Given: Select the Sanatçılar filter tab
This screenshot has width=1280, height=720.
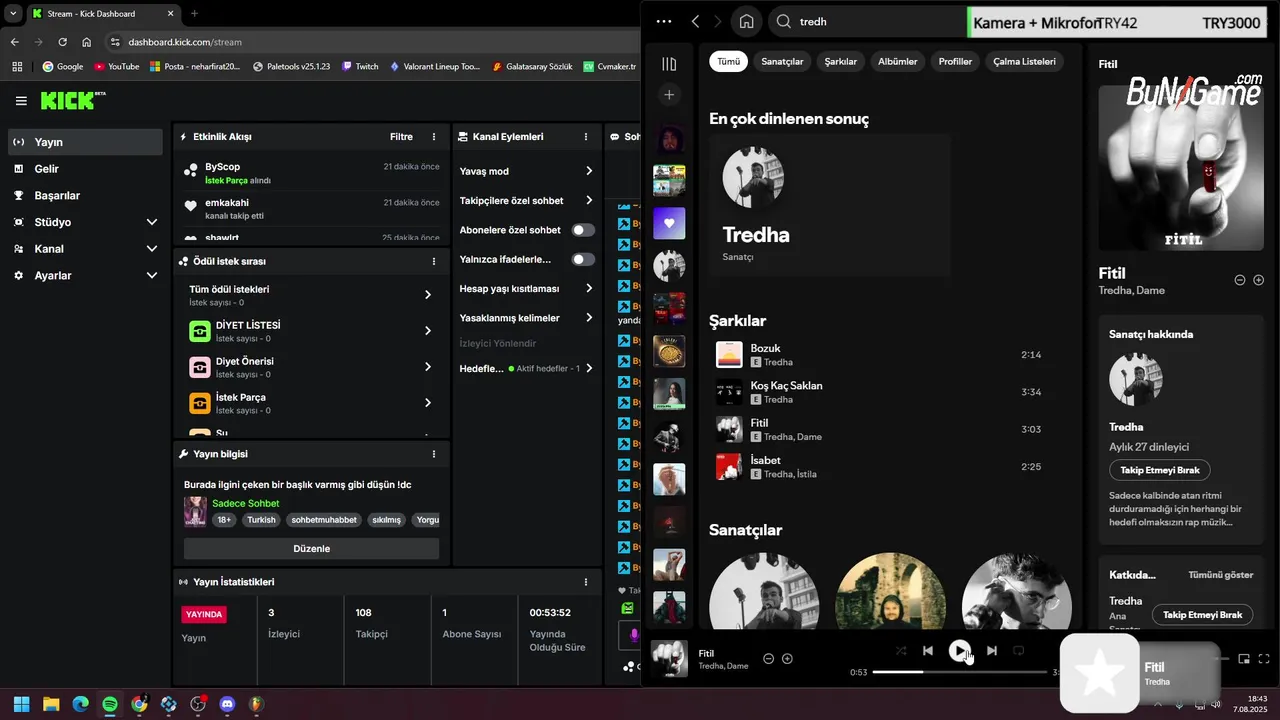Looking at the screenshot, I should point(782,61).
